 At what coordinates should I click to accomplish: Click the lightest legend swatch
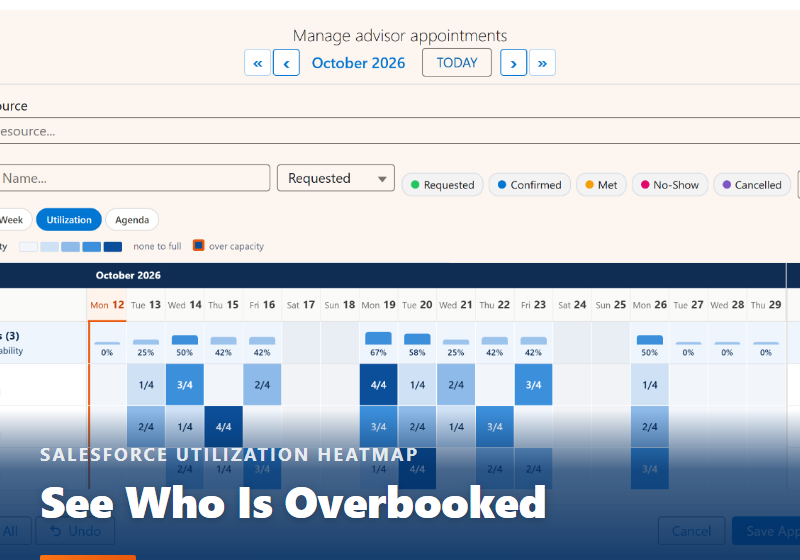point(28,247)
